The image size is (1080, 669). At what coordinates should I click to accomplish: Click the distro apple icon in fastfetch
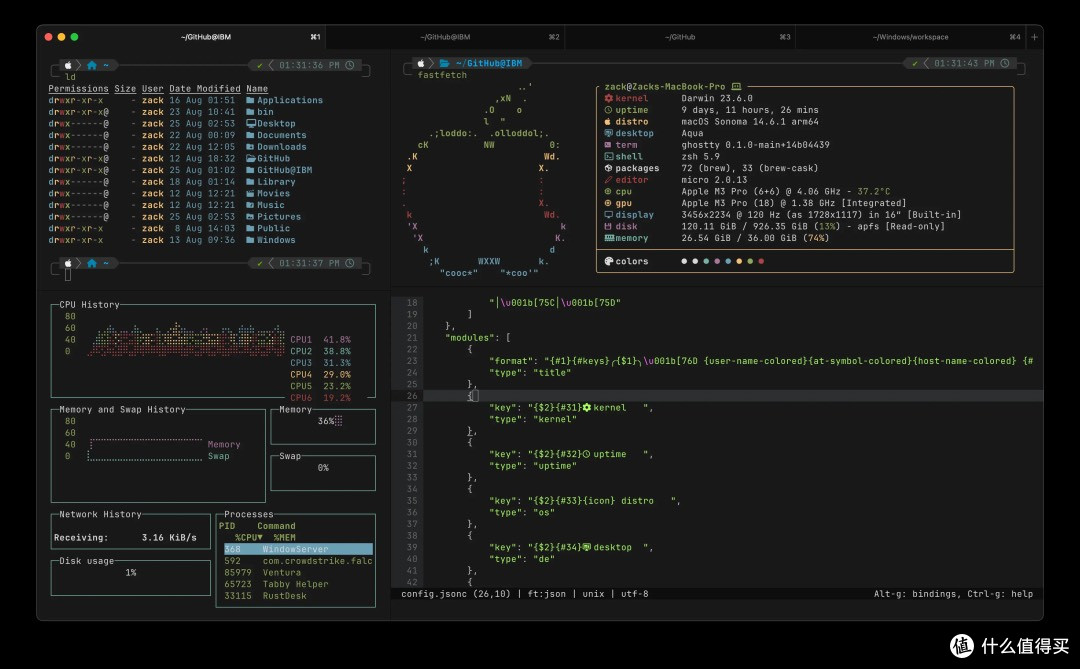tap(608, 122)
